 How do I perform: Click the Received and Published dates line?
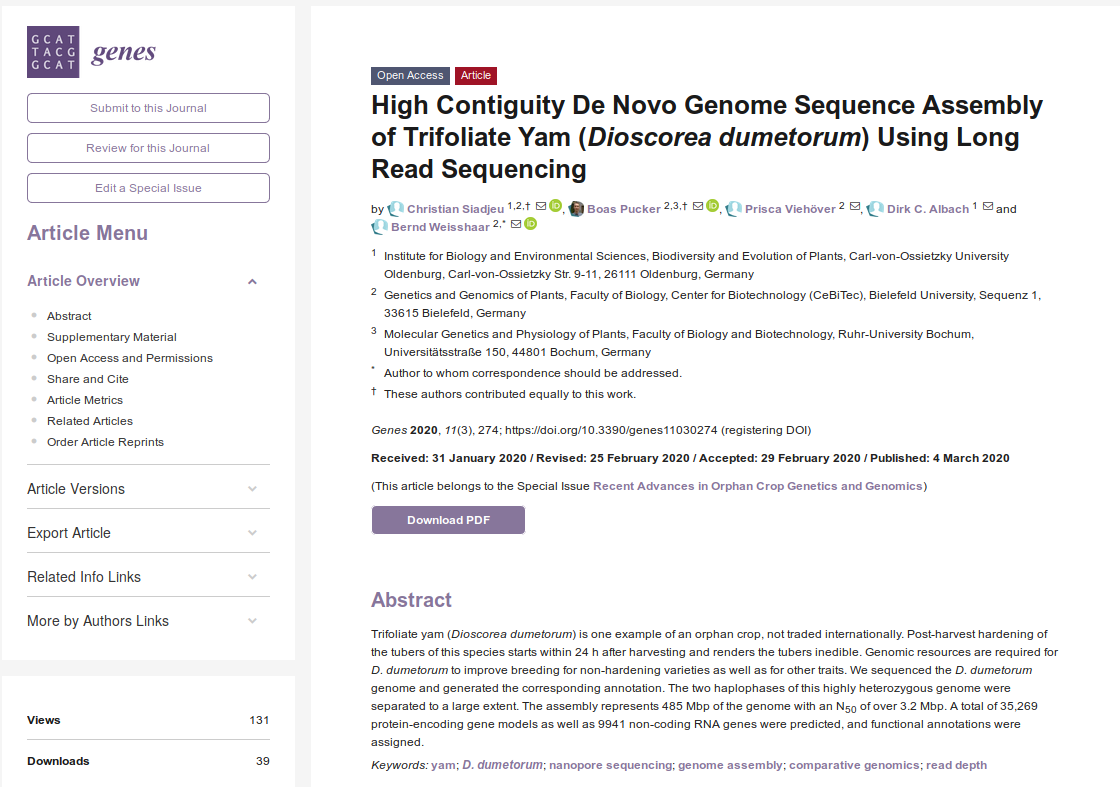coord(690,458)
